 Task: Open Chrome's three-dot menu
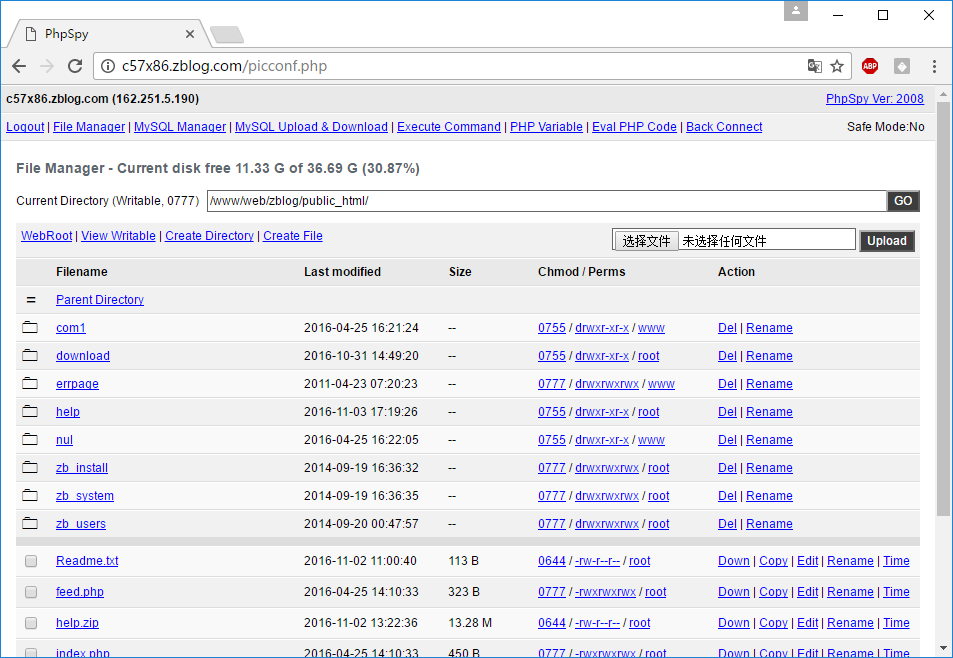pyautogui.click(x=934, y=66)
